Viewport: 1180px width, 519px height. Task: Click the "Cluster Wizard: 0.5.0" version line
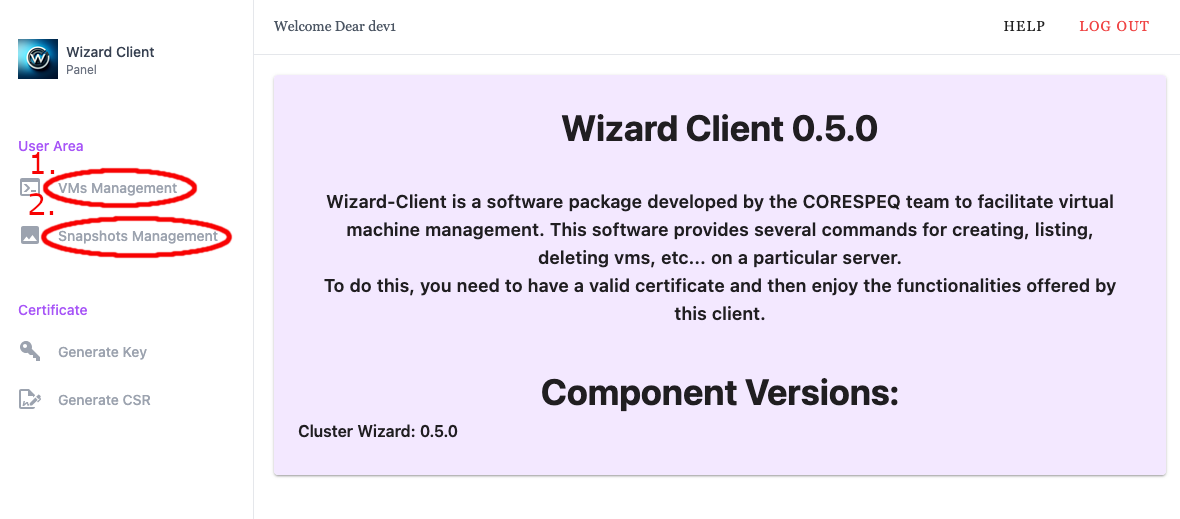(x=378, y=432)
